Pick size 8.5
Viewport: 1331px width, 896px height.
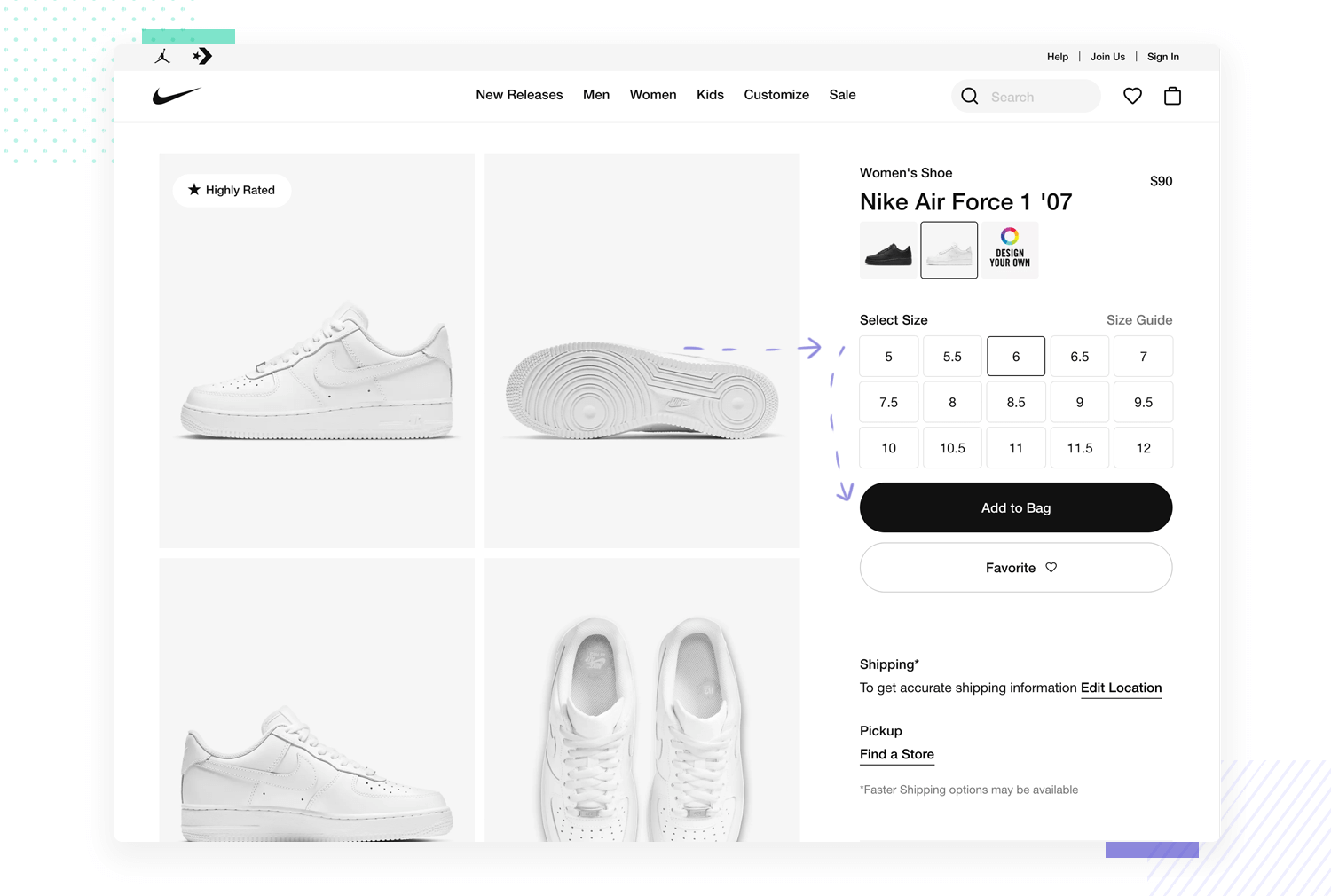(1016, 402)
